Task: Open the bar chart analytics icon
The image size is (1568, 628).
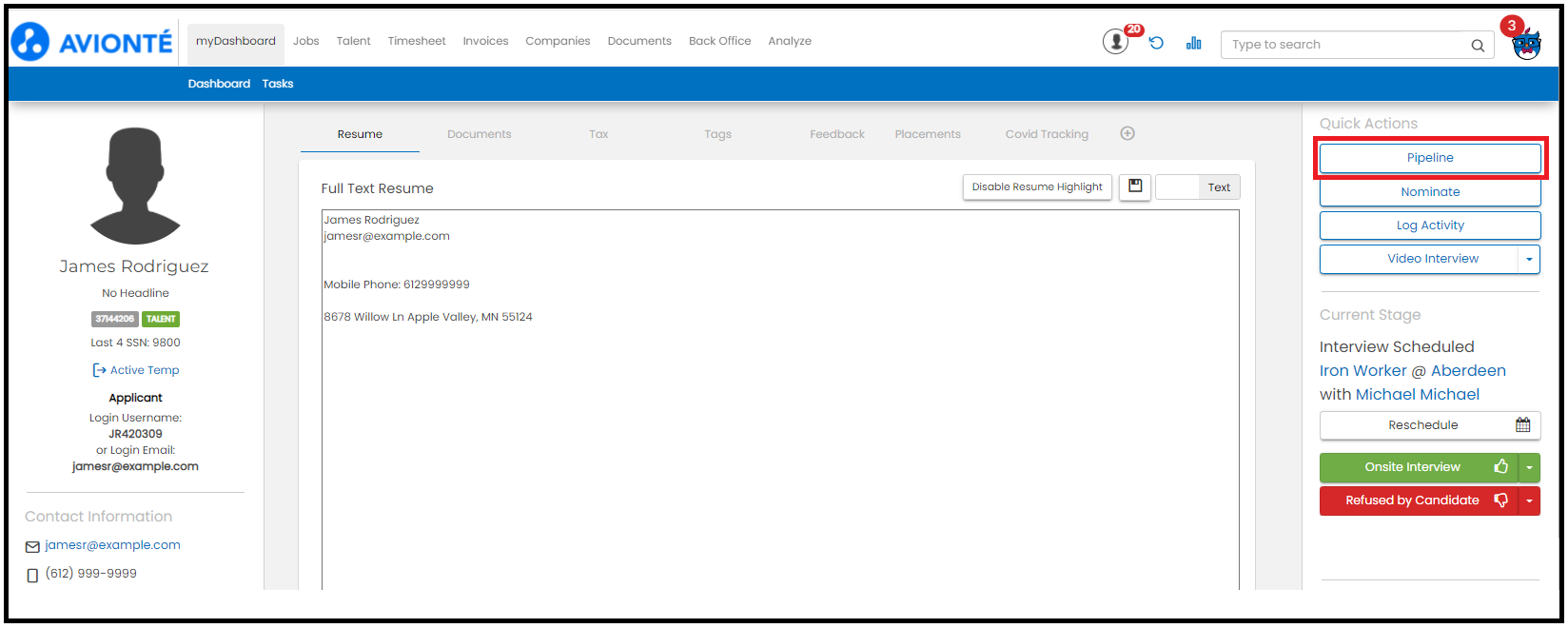Action: (1194, 43)
